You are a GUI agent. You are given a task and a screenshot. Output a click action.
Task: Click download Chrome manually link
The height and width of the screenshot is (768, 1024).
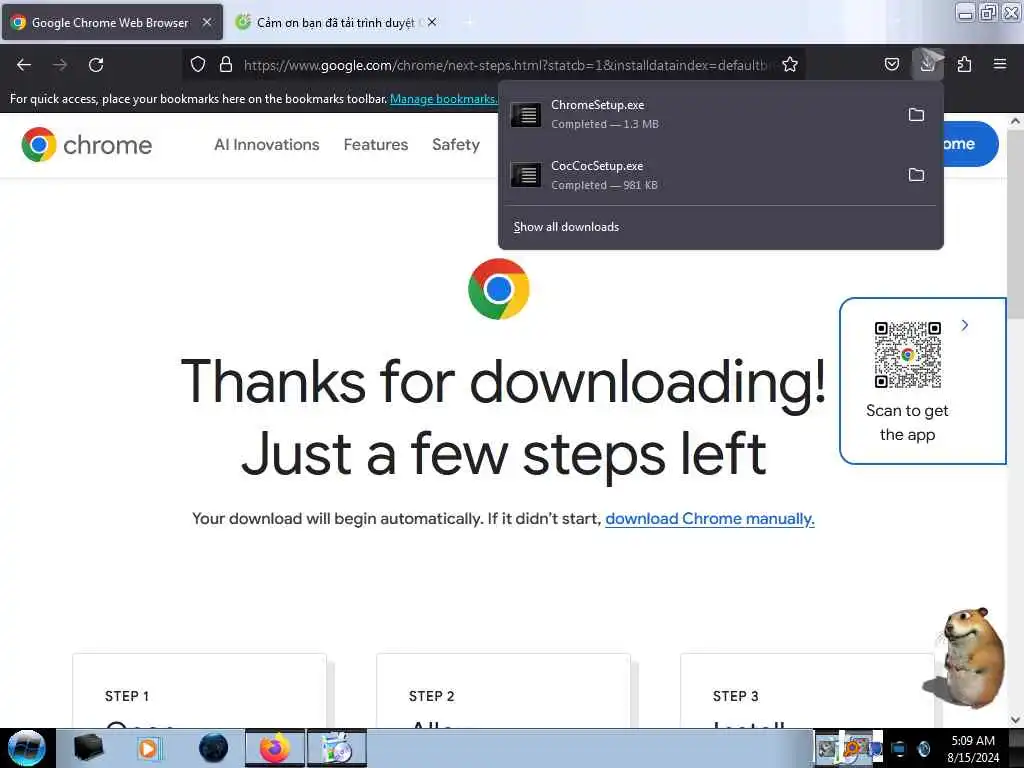point(710,519)
